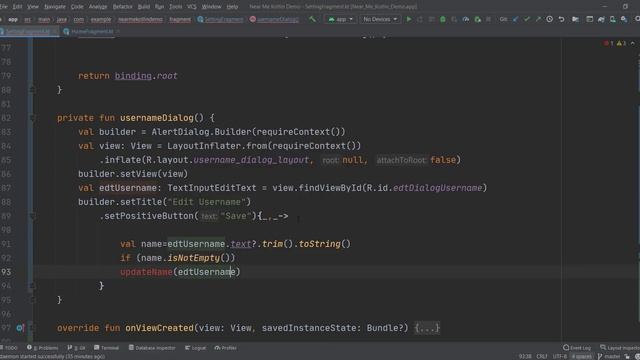Click the UTF-8 encoding status widget
Screen dimensions: 640x360
560,356
